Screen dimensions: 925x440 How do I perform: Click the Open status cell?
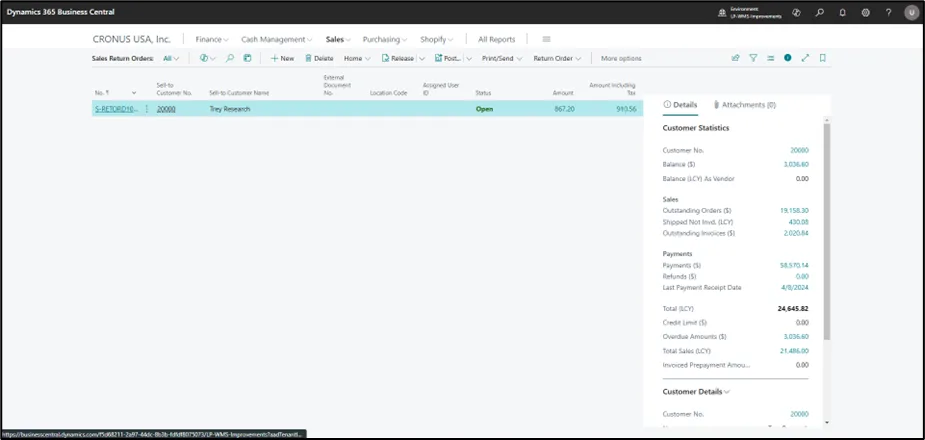(x=484, y=109)
